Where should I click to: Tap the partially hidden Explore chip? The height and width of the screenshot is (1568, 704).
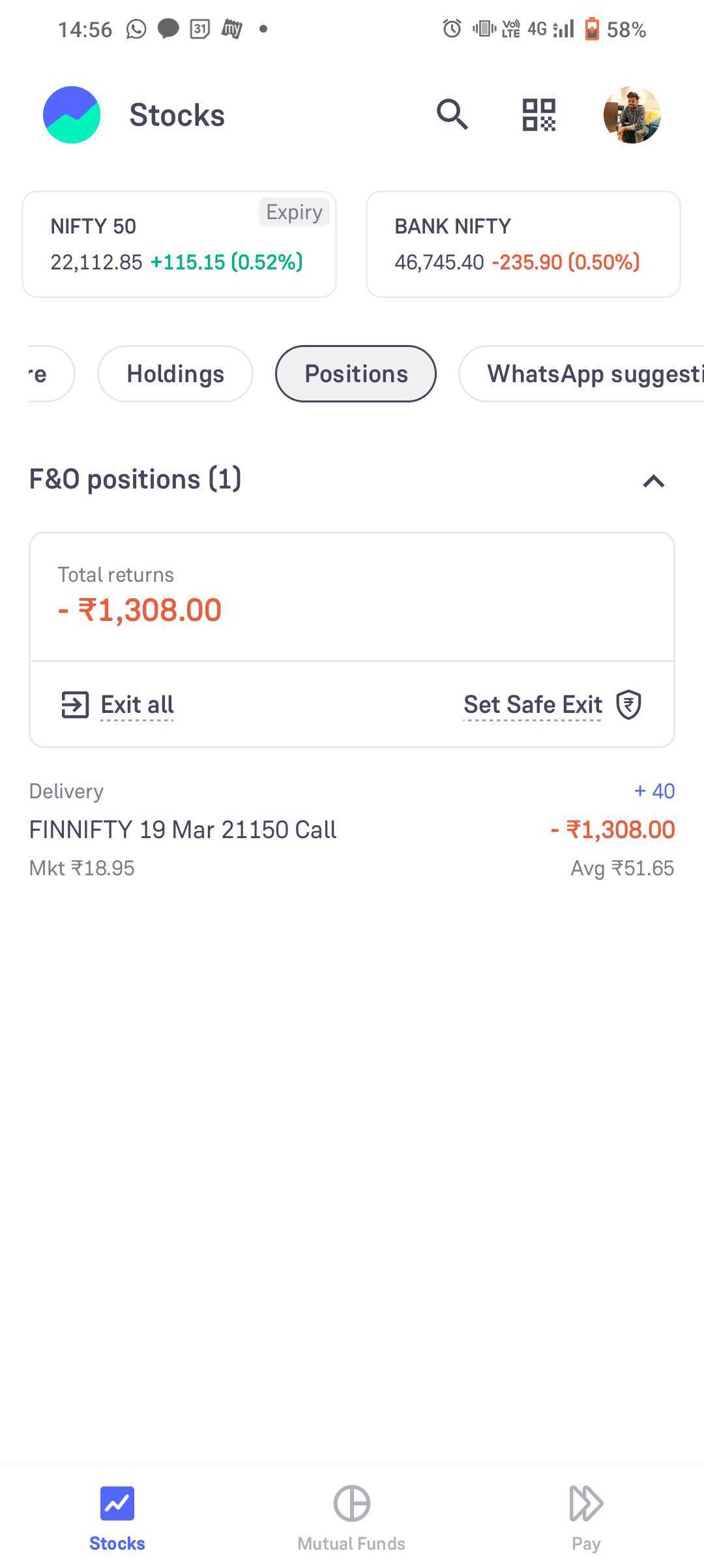[51, 374]
